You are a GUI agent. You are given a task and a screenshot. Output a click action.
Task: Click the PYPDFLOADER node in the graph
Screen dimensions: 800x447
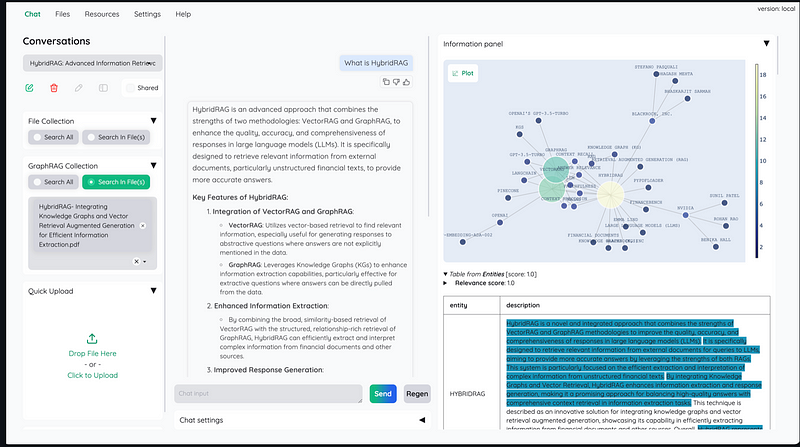[648, 188]
